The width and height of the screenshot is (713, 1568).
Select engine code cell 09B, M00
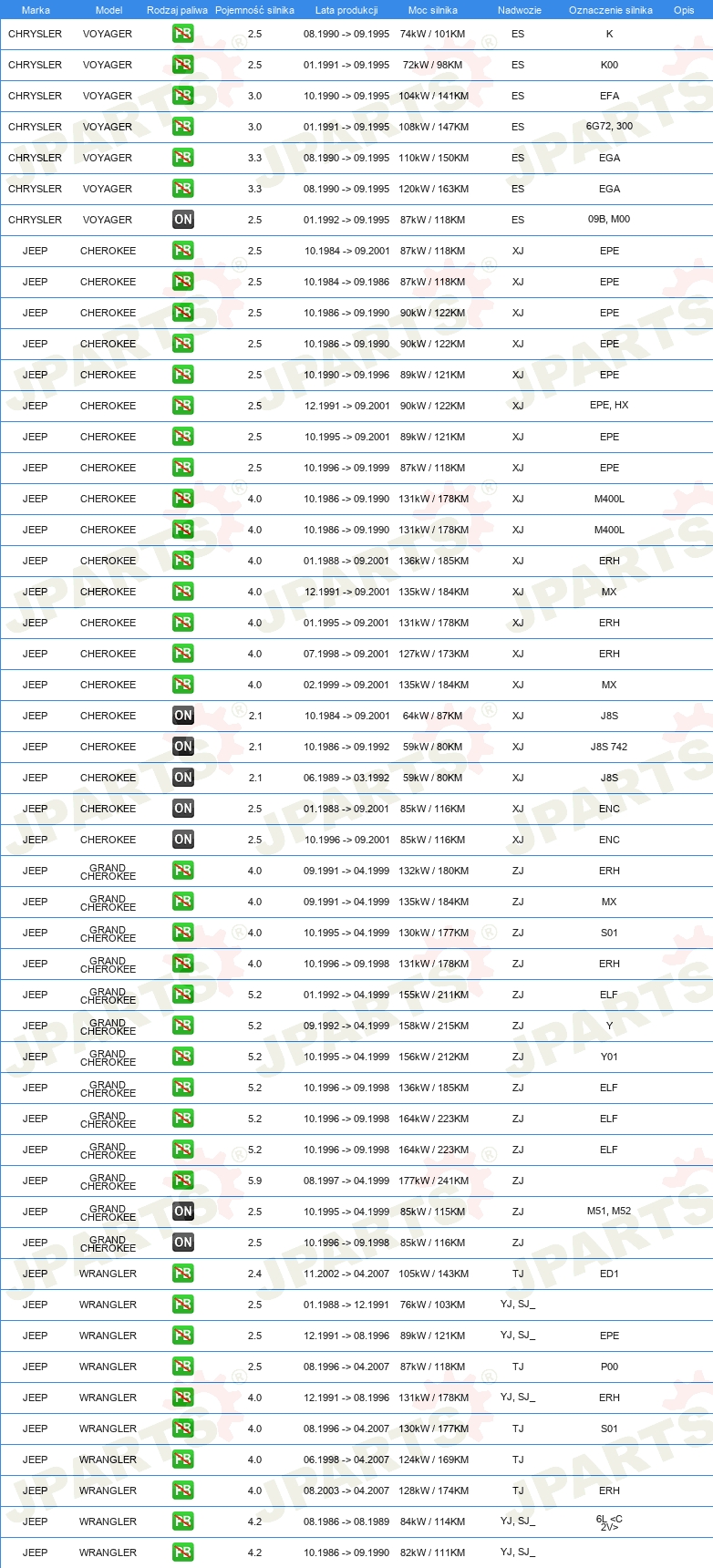pos(609,220)
